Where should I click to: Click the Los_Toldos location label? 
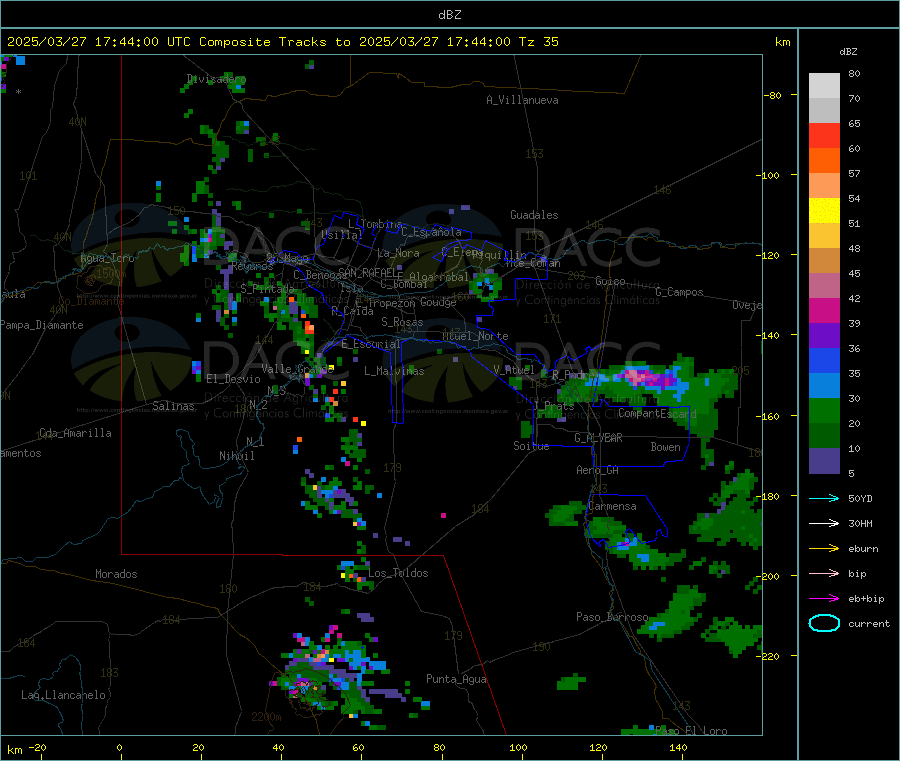click(398, 573)
